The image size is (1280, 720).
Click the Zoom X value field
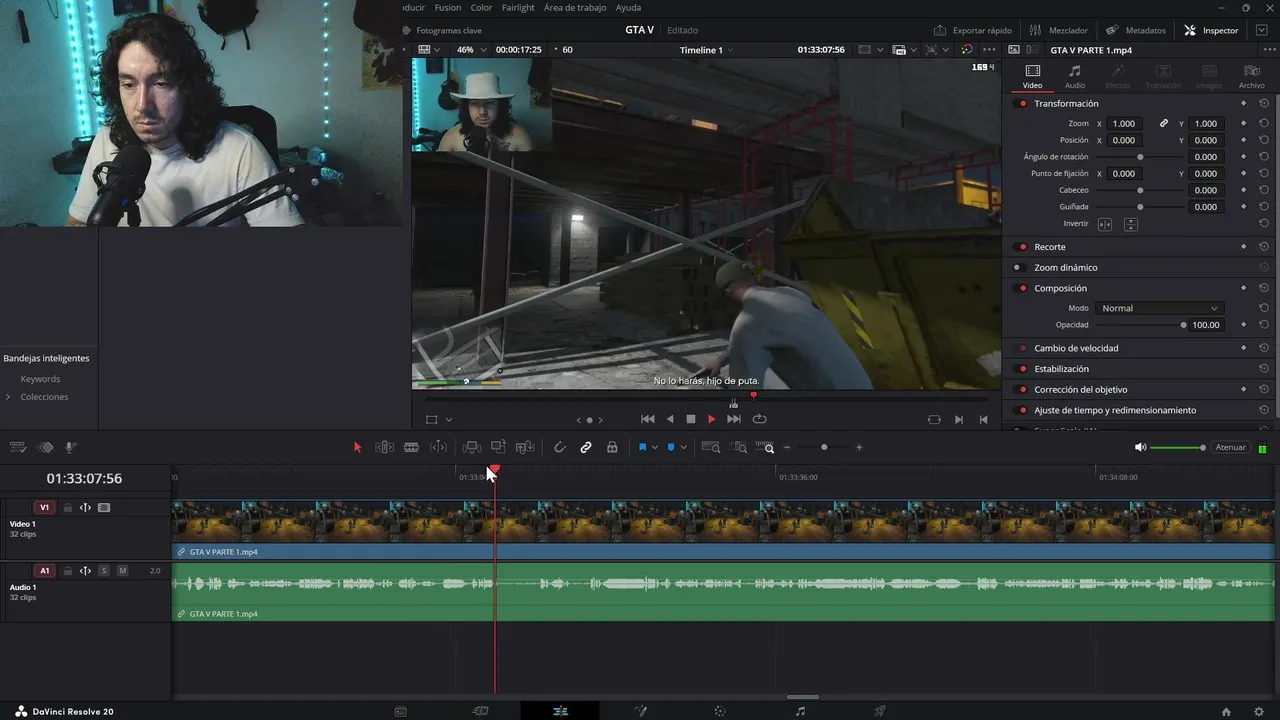[1125, 124]
